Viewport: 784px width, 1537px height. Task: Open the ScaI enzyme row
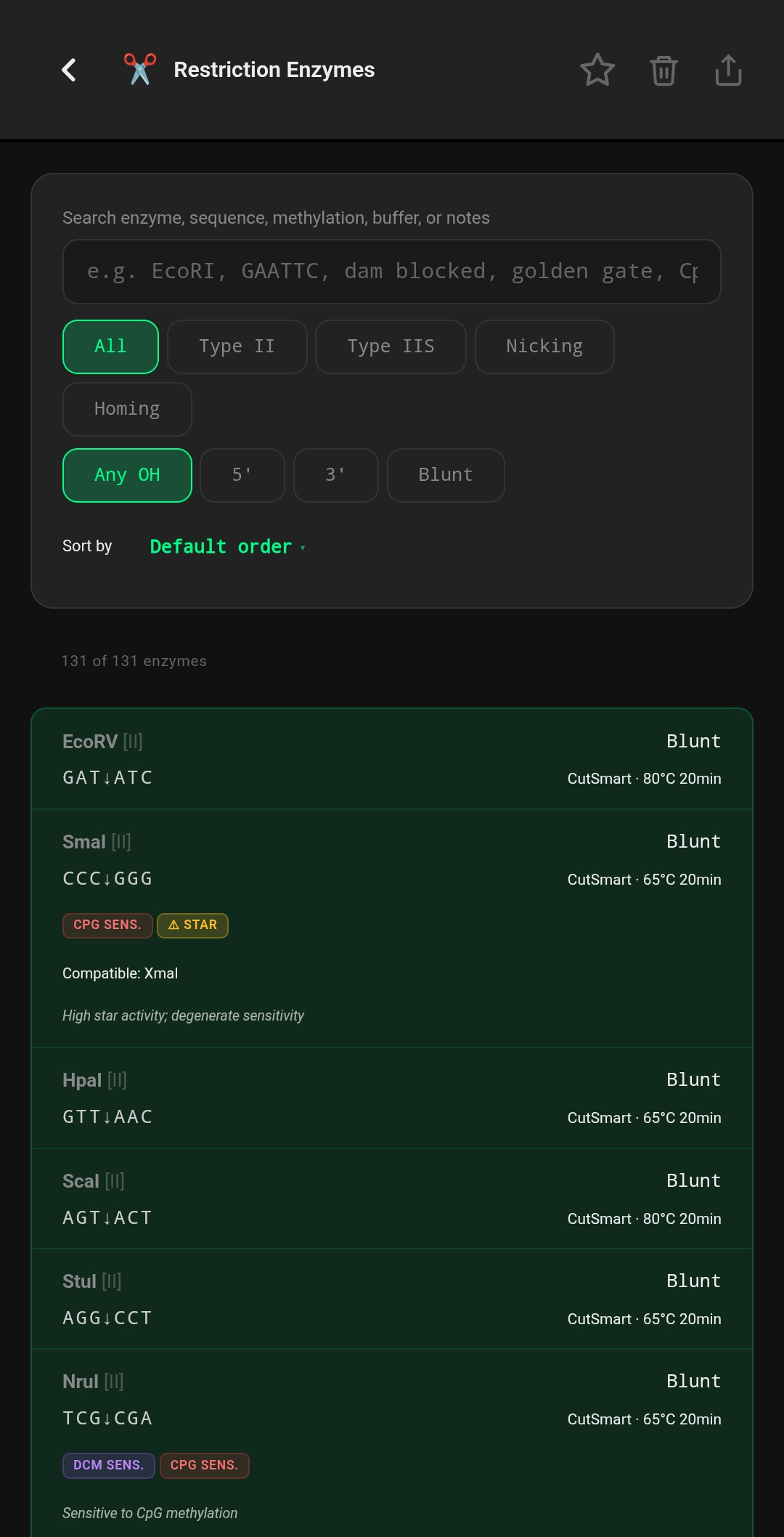coord(392,1199)
